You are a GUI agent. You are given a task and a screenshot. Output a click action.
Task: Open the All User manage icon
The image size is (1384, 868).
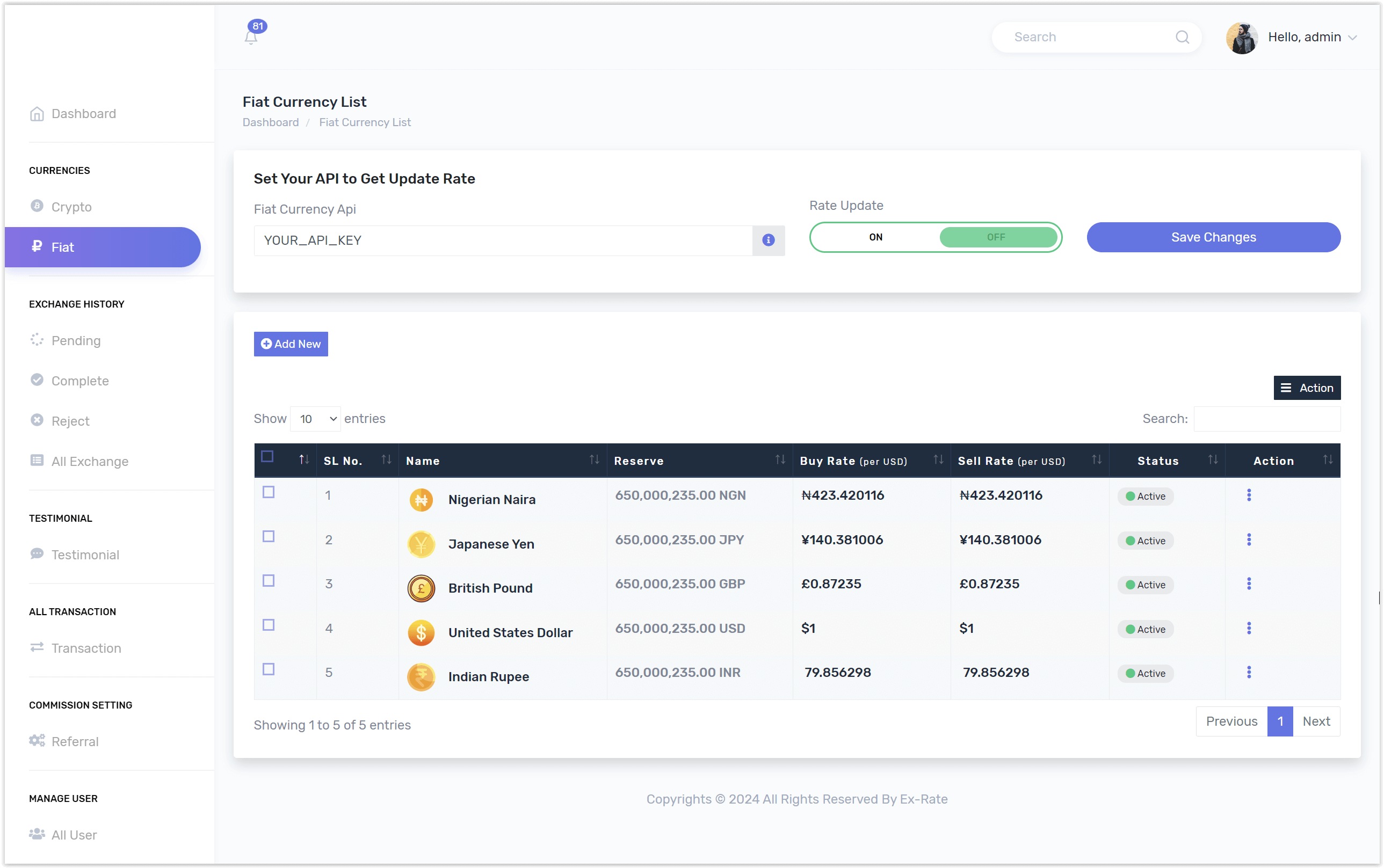coord(37,835)
